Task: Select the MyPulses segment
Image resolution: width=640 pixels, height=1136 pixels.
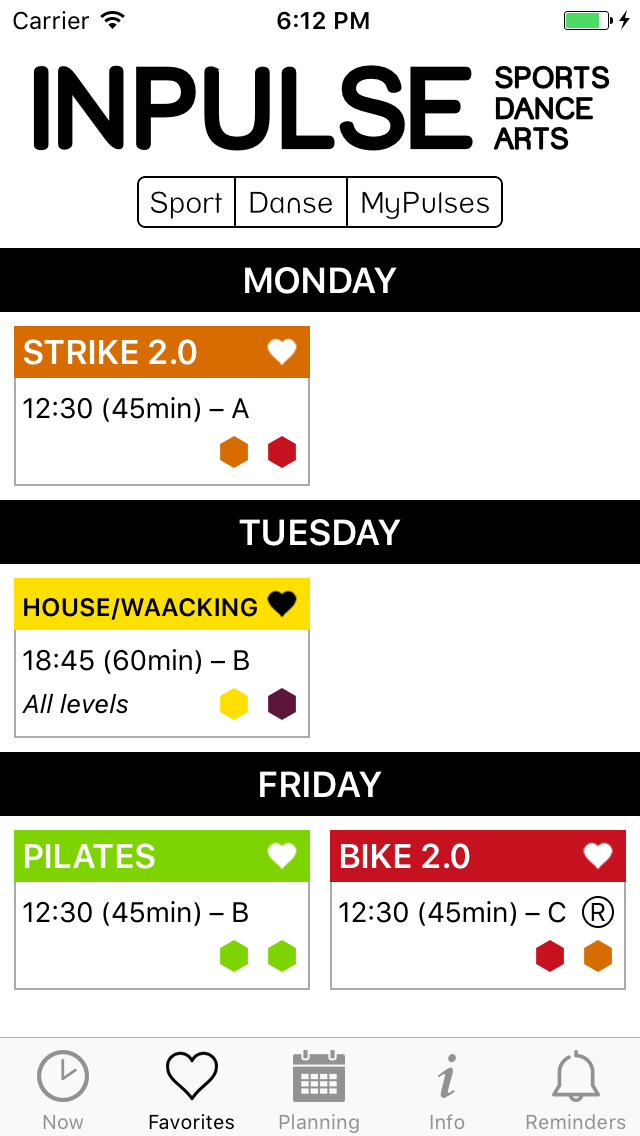Action: [425, 203]
